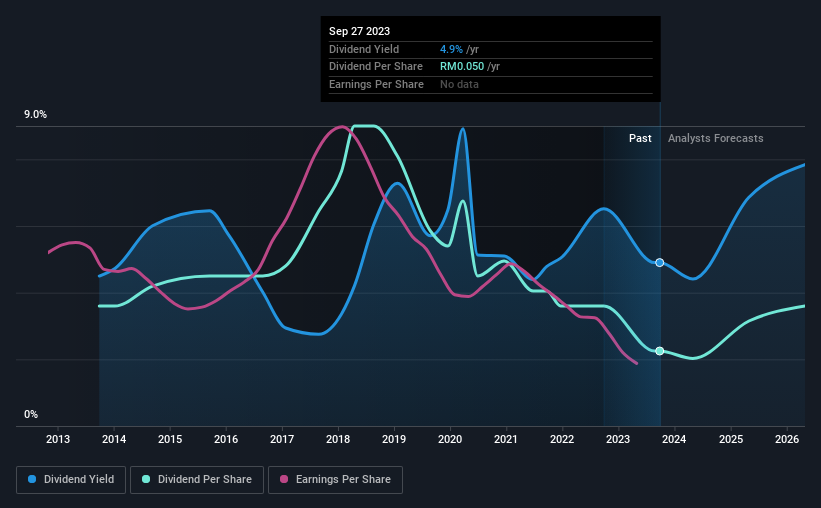Click the No data earnings value
Viewport: 821px width, 508px height.
tap(459, 84)
